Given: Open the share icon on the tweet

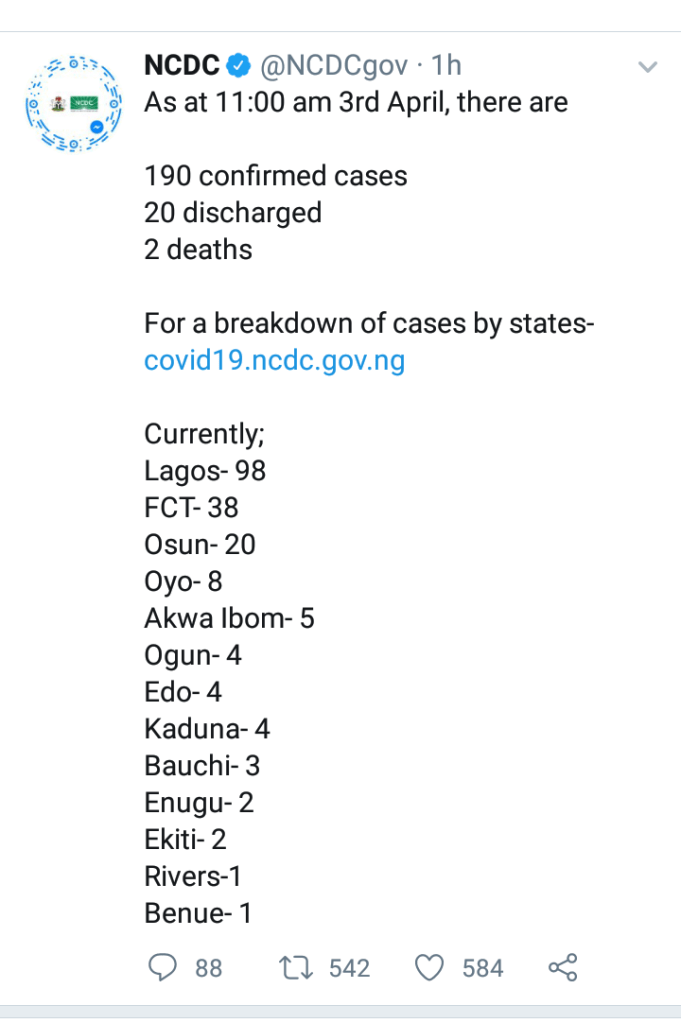Looking at the screenshot, I should coord(563,967).
